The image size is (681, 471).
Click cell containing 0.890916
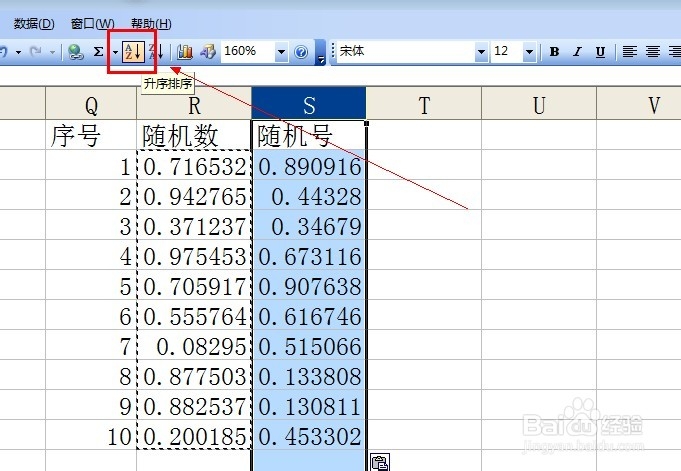[x=309, y=166]
